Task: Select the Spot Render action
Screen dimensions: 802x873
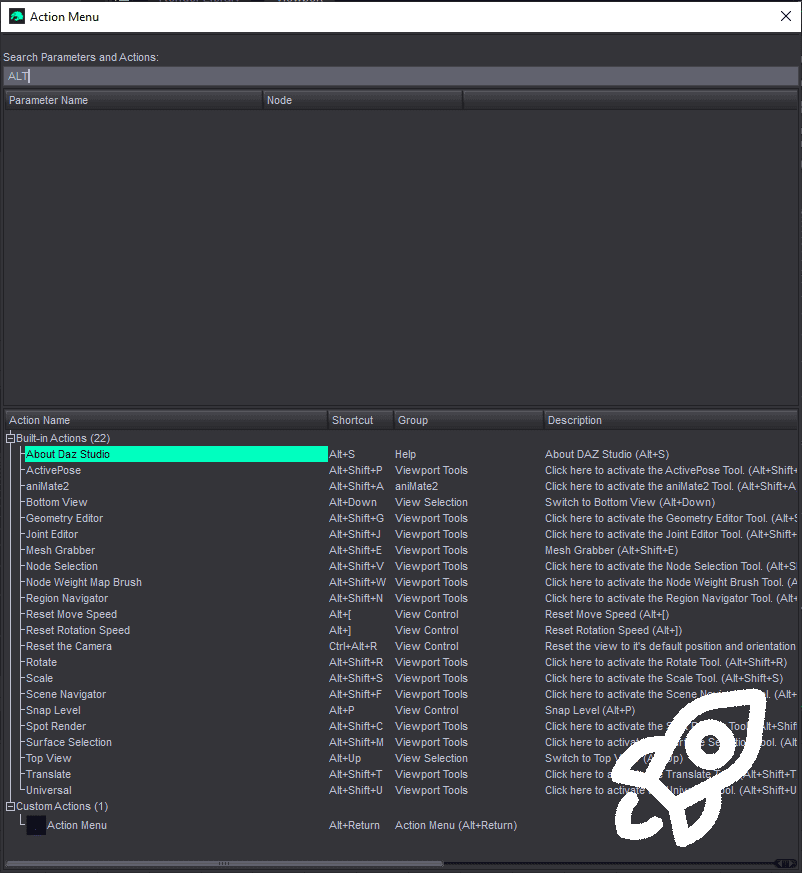Action: pyautogui.click(x=56, y=727)
